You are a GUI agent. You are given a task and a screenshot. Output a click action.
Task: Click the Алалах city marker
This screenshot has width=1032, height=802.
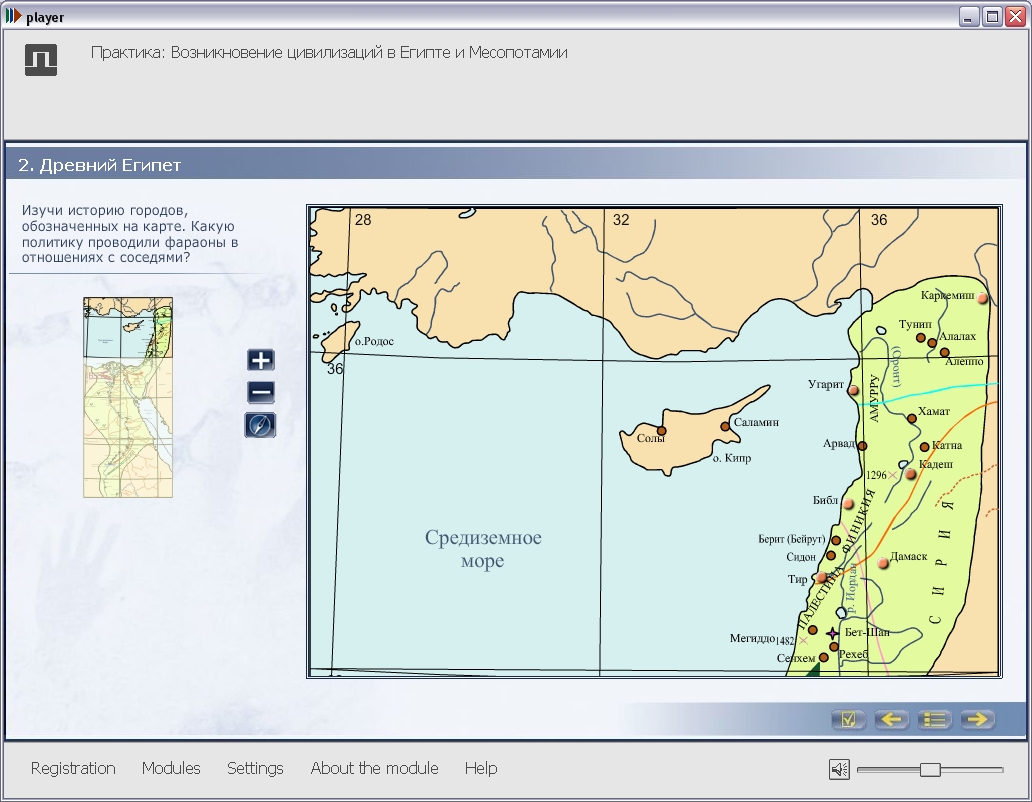point(932,343)
